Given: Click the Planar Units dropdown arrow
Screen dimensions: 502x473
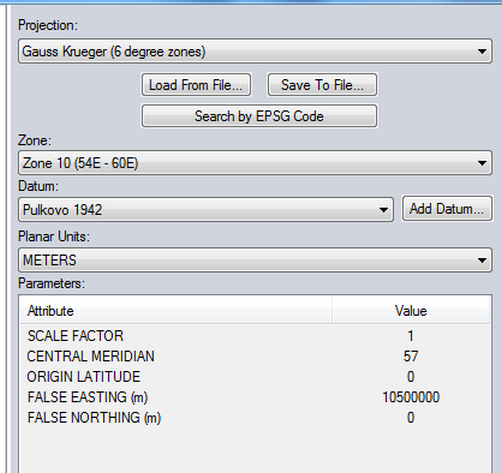Looking at the screenshot, I should (x=482, y=260).
